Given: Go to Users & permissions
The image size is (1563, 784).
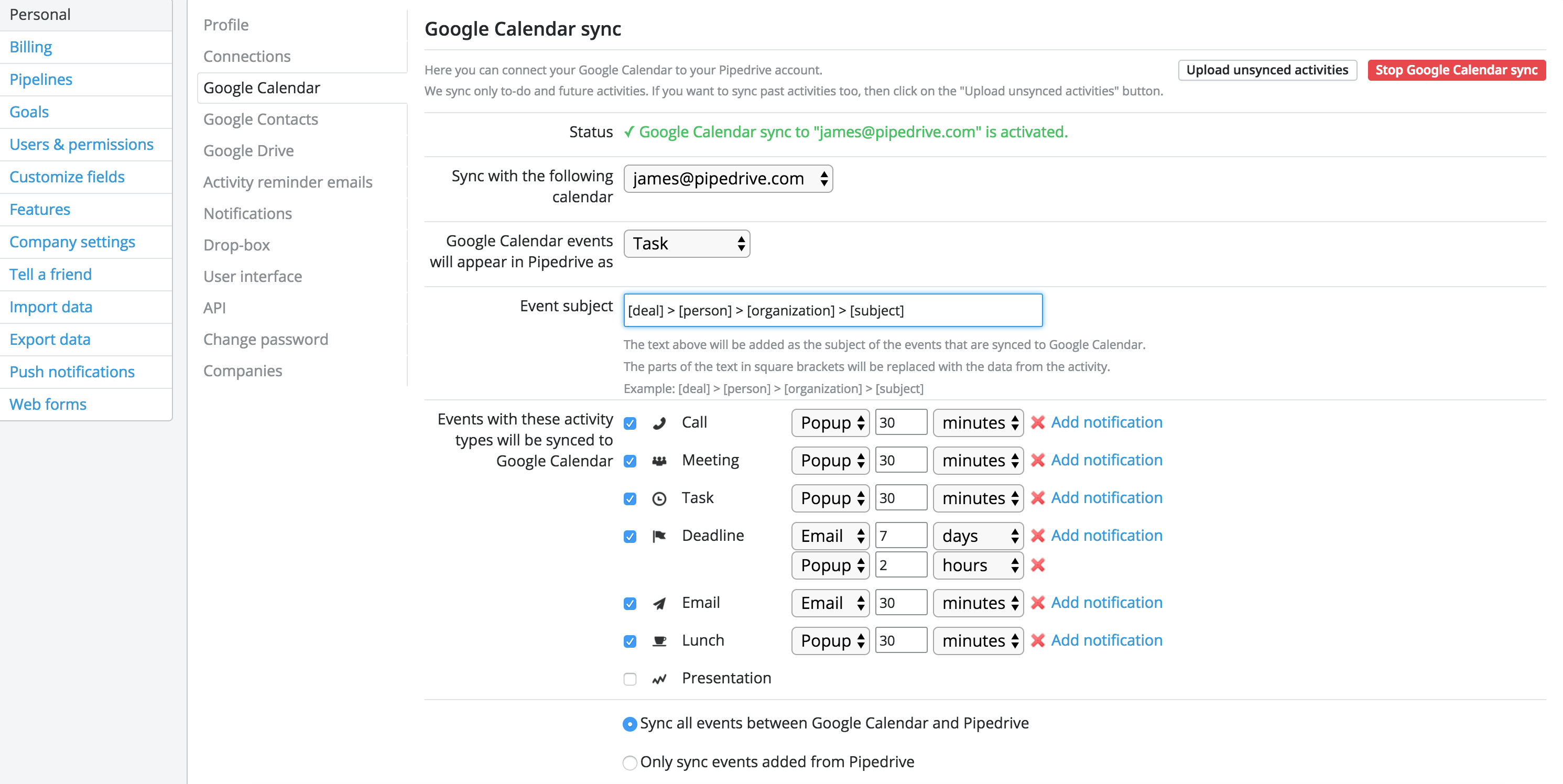Looking at the screenshot, I should [x=81, y=145].
